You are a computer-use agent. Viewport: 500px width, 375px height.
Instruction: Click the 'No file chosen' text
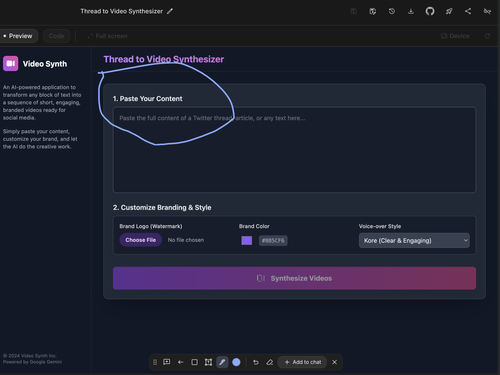[186, 240]
